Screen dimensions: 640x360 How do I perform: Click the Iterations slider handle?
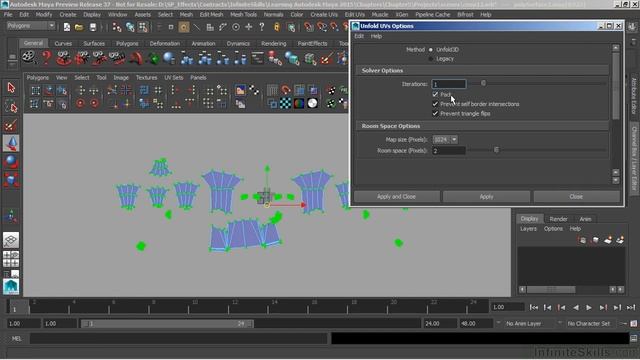(483, 83)
